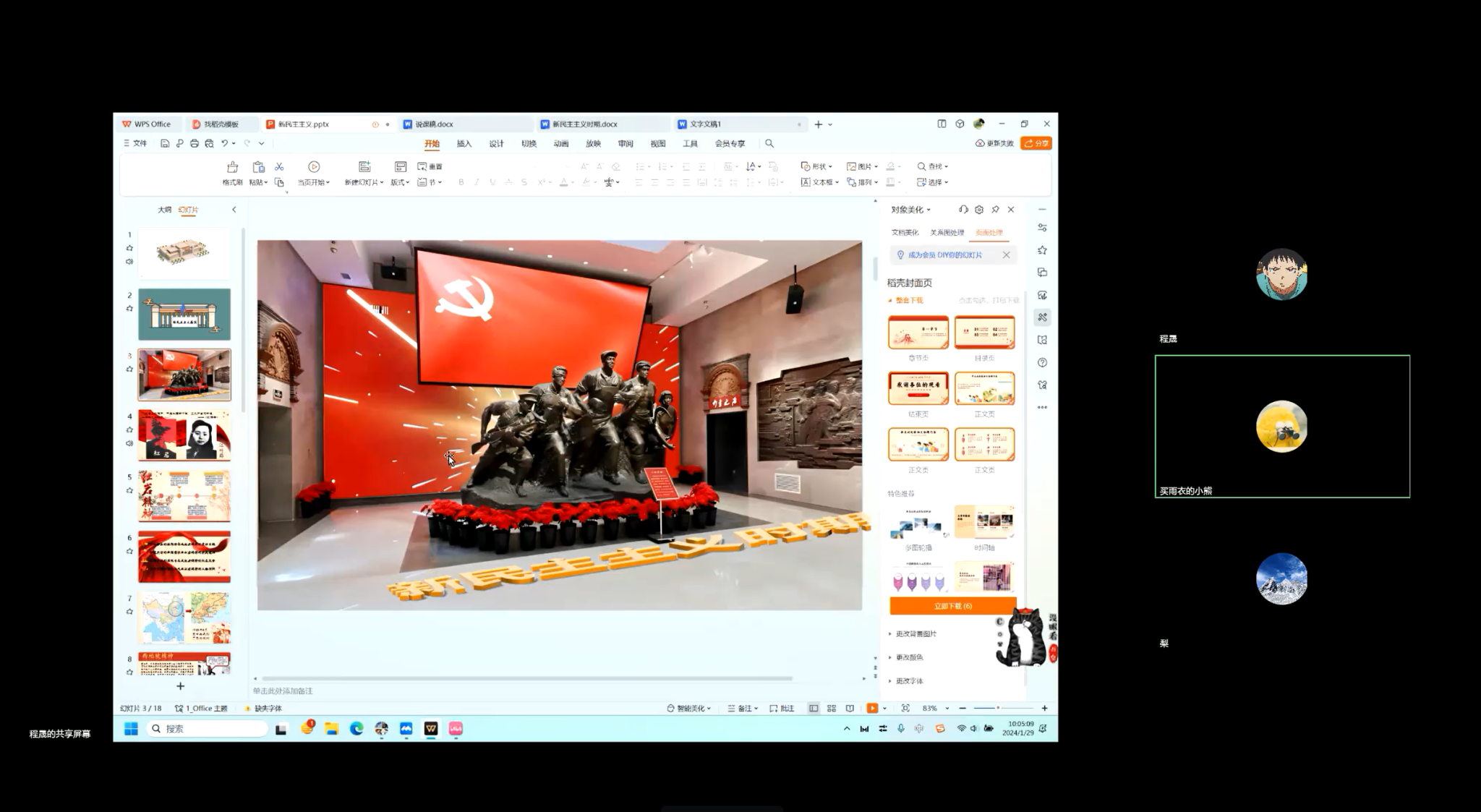Image resolution: width=1481 pixels, height=812 pixels.
Task: Select slide 4 thumbnail with portrait photo
Action: 184,435
